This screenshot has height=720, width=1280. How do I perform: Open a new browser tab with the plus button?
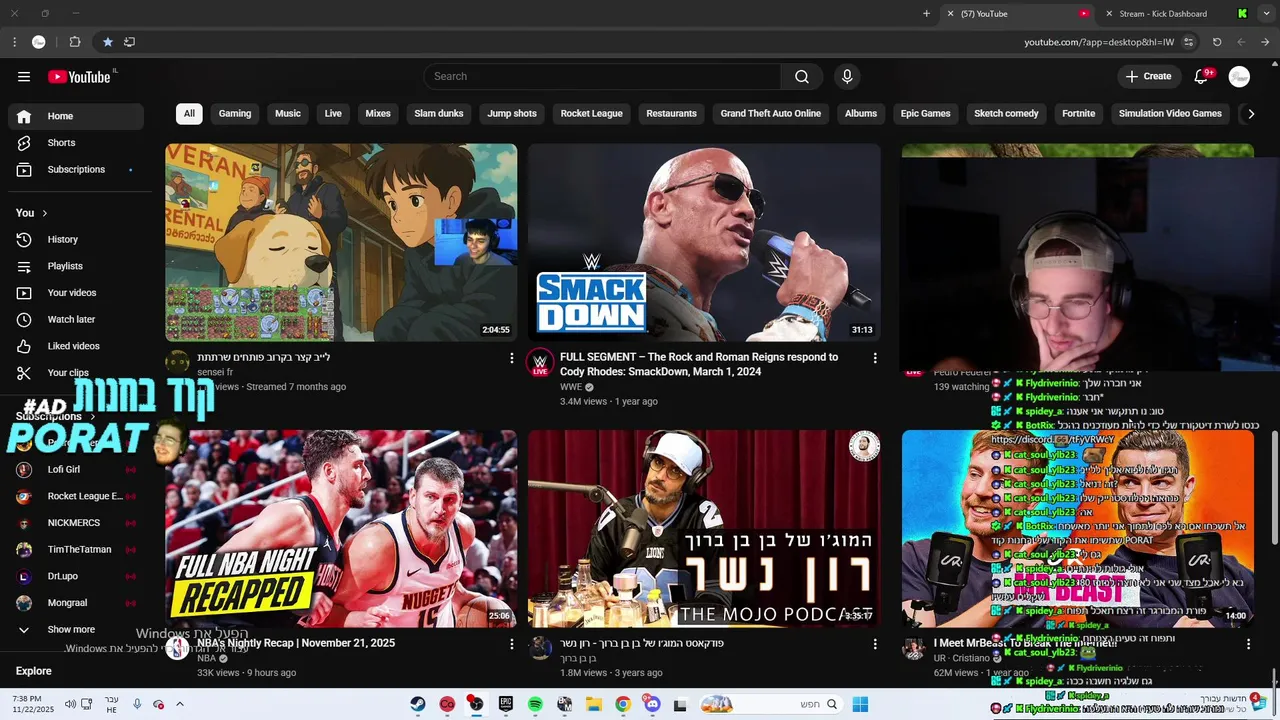click(x=926, y=14)
